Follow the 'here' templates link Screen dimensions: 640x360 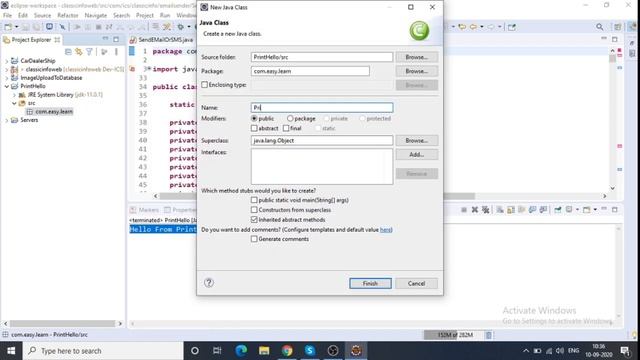(385, 229)
